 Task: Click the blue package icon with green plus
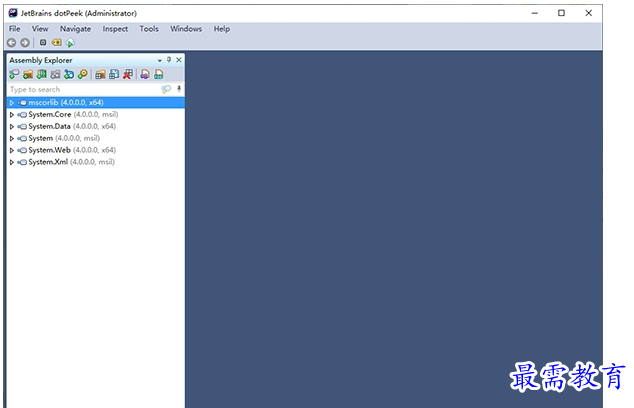(69, 74)
